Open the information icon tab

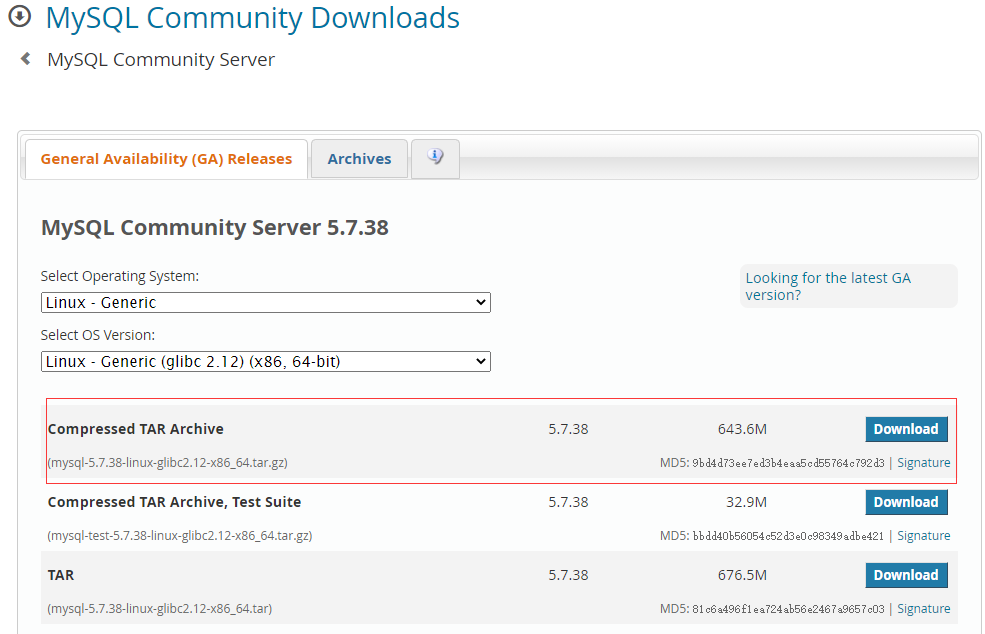point(435,158)
